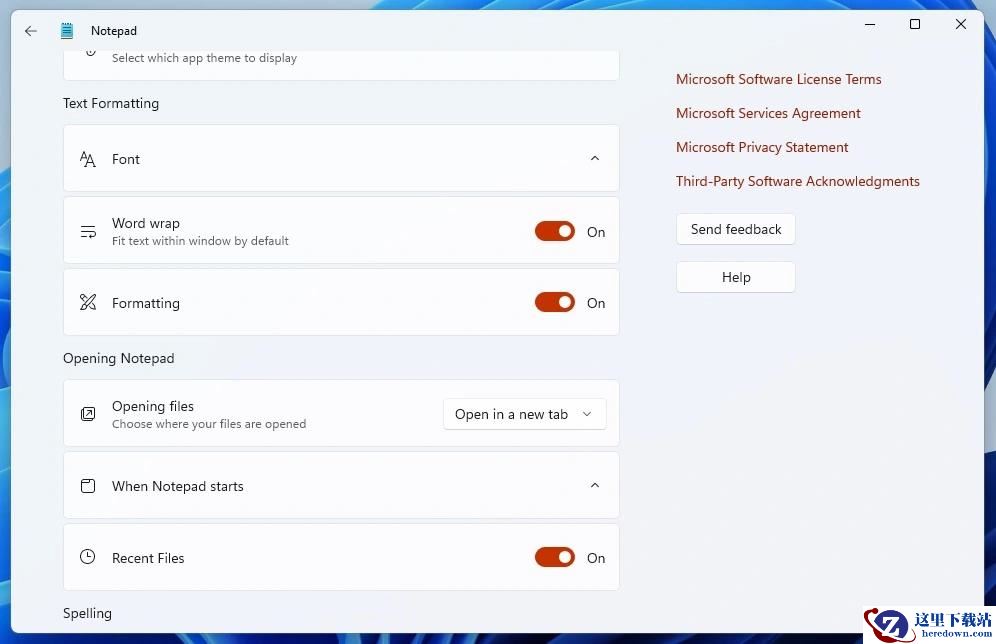Click the Formatting pencil icon
The height and width of the screenshot is (644, 996).
click(88, 302)
